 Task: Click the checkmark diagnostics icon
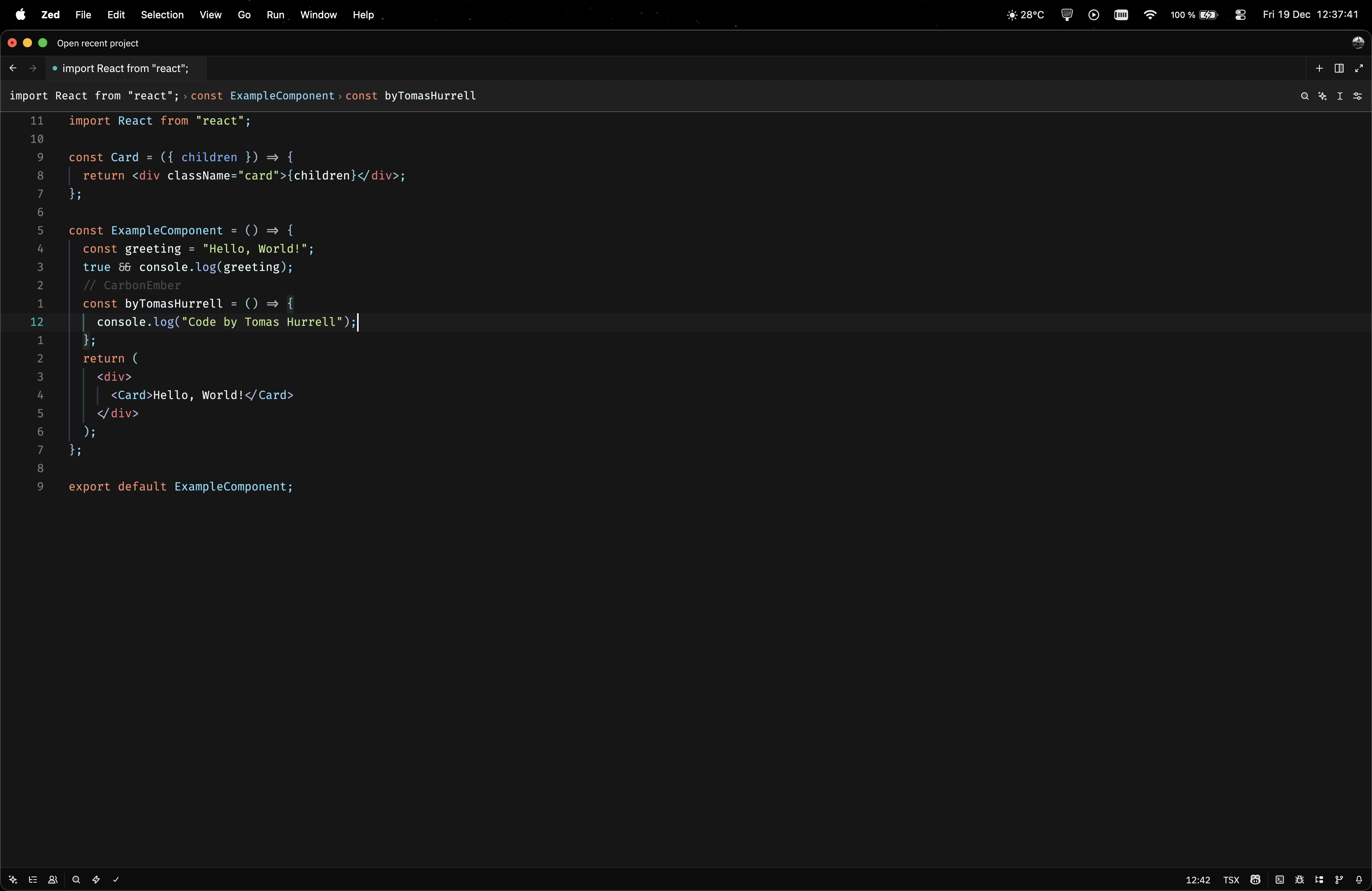pyautogui.click(x=116, y=880)
